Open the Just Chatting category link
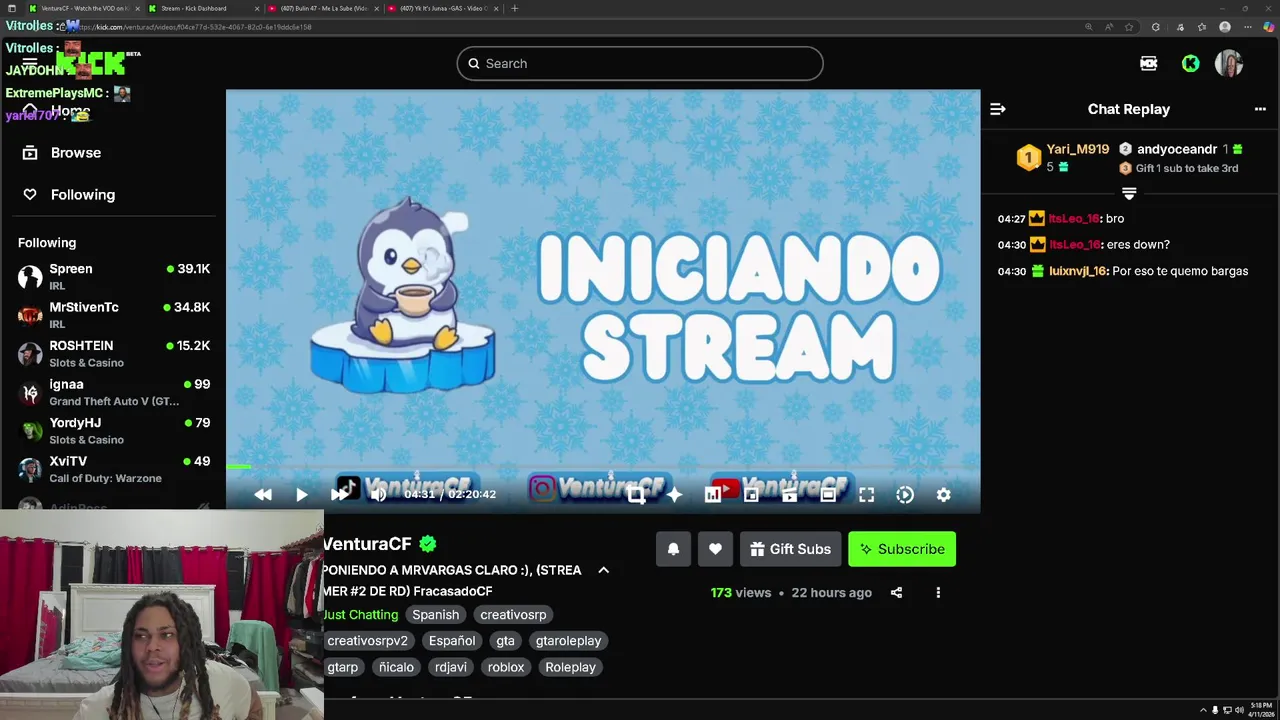Viewport: 1280px width, 720px height. click(360, 615)
